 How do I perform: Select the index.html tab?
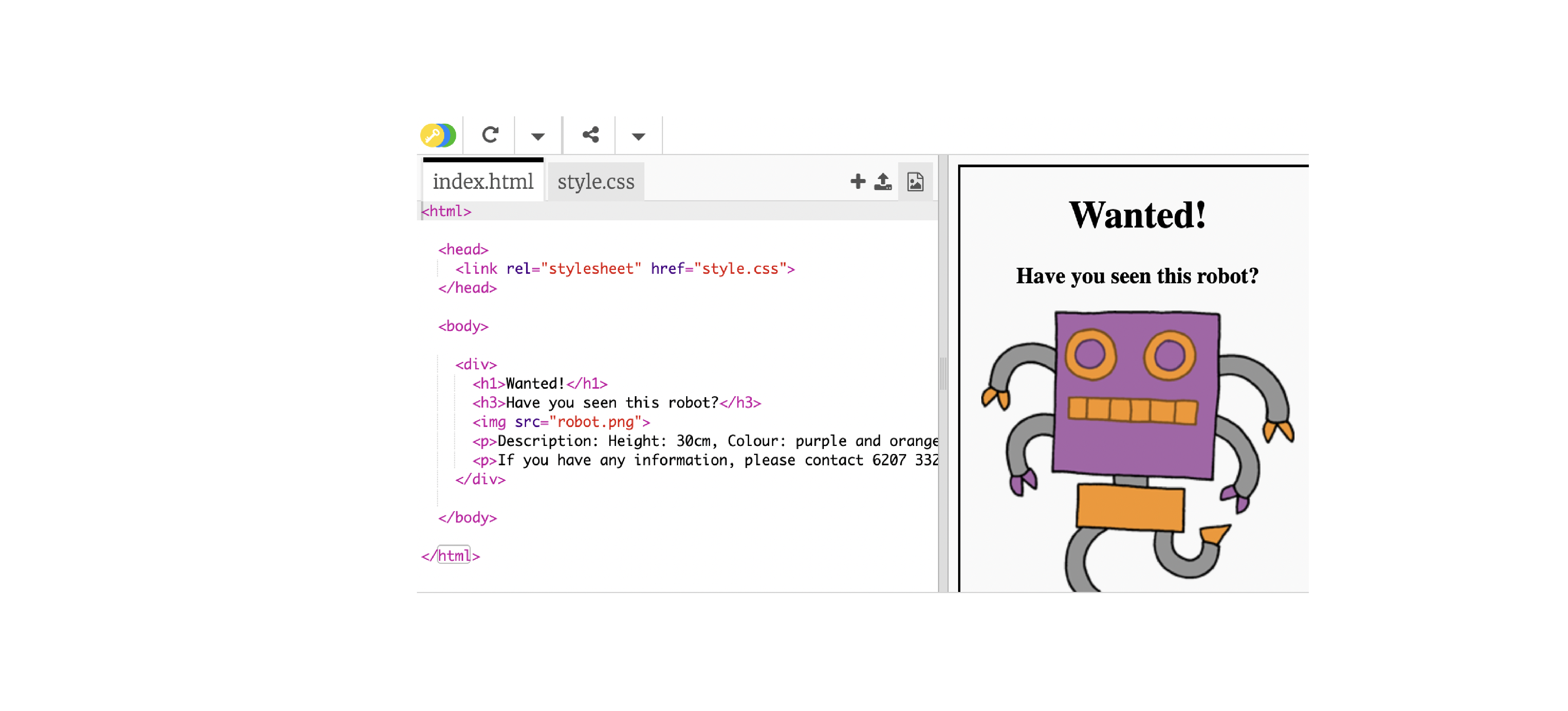point(483,181)
